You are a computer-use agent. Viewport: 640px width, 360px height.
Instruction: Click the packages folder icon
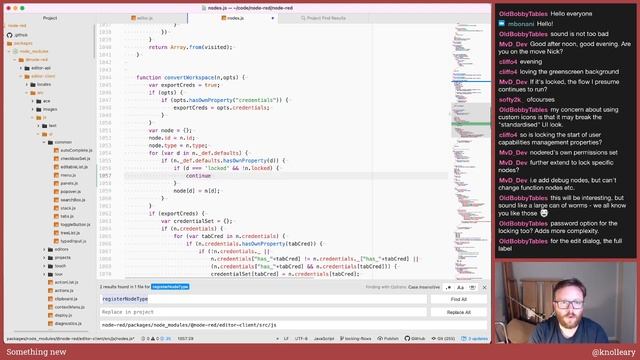pyautogui.click(x=9, y=43)
